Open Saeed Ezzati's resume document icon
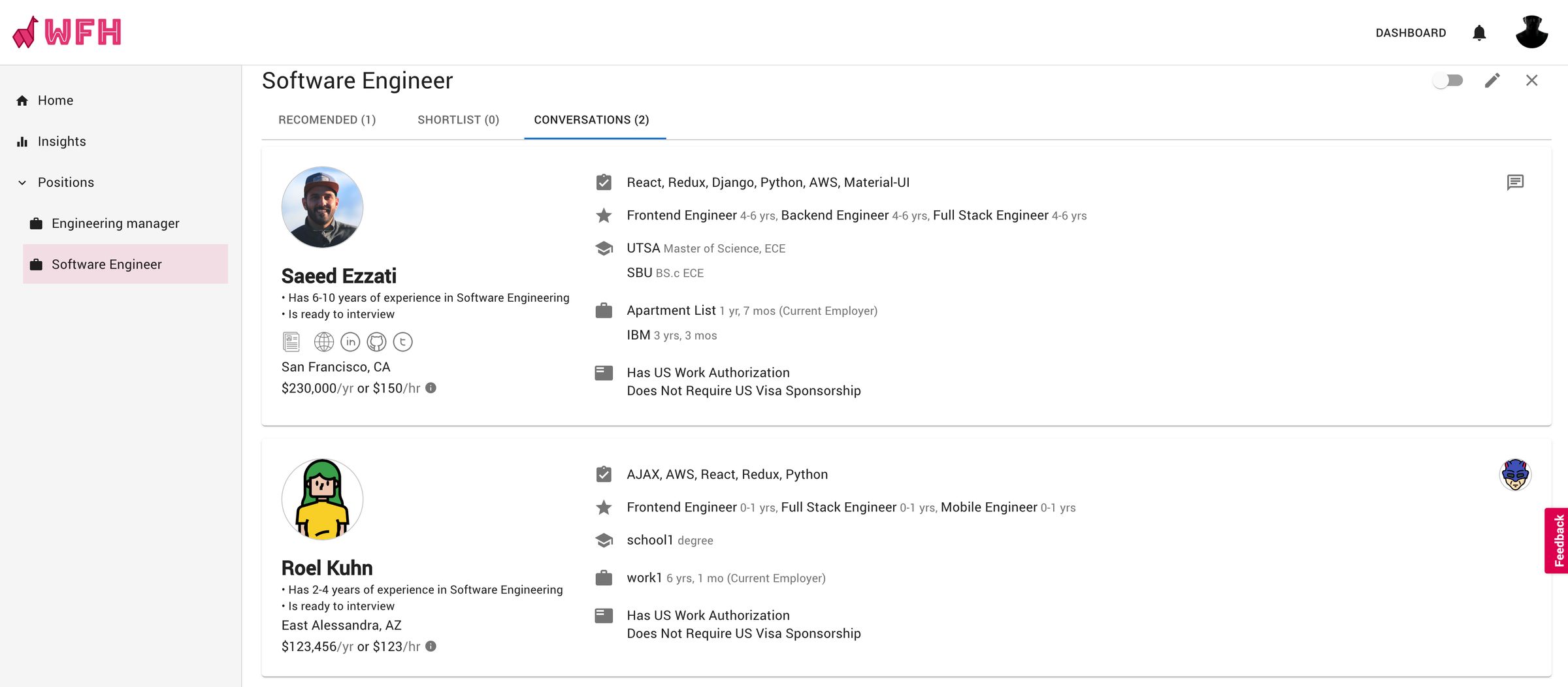 click(x=291, y=342)
